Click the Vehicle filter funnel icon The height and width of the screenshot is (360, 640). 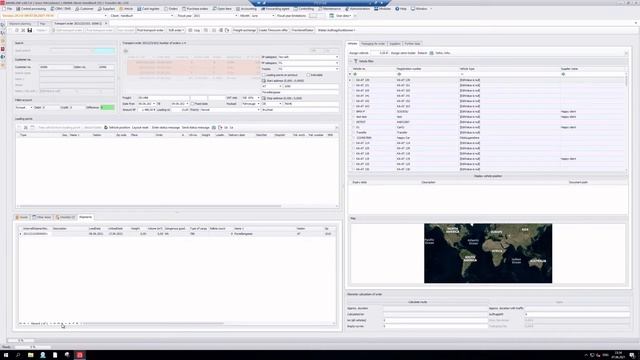(x=356, y=61)
